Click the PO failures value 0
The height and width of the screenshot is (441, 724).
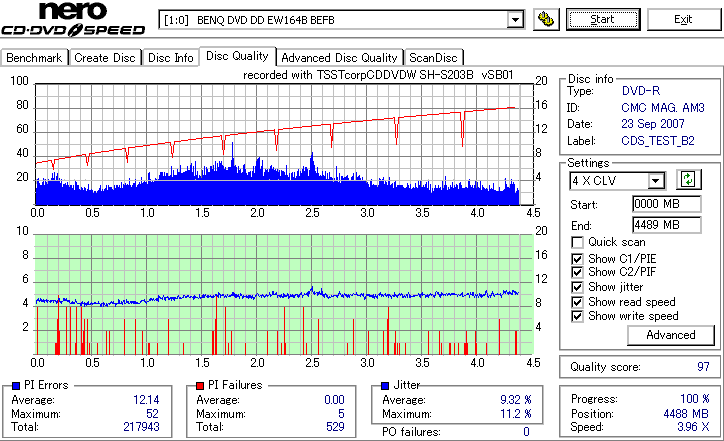pos(526,432)
